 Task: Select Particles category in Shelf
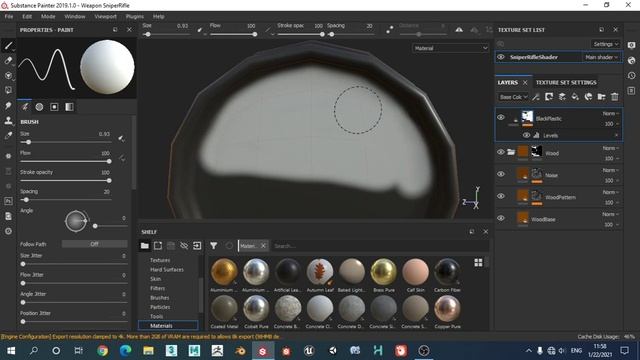160,307
